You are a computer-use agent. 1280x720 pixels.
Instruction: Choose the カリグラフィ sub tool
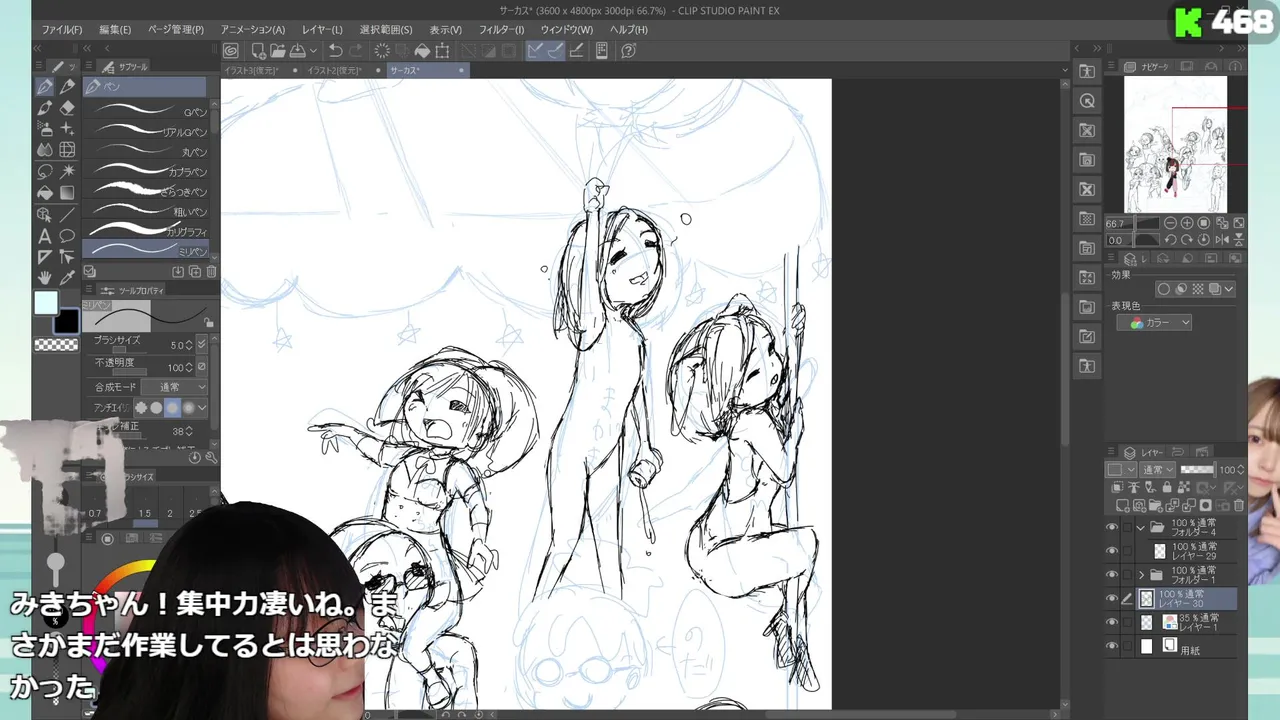click(x=148, y=231)
